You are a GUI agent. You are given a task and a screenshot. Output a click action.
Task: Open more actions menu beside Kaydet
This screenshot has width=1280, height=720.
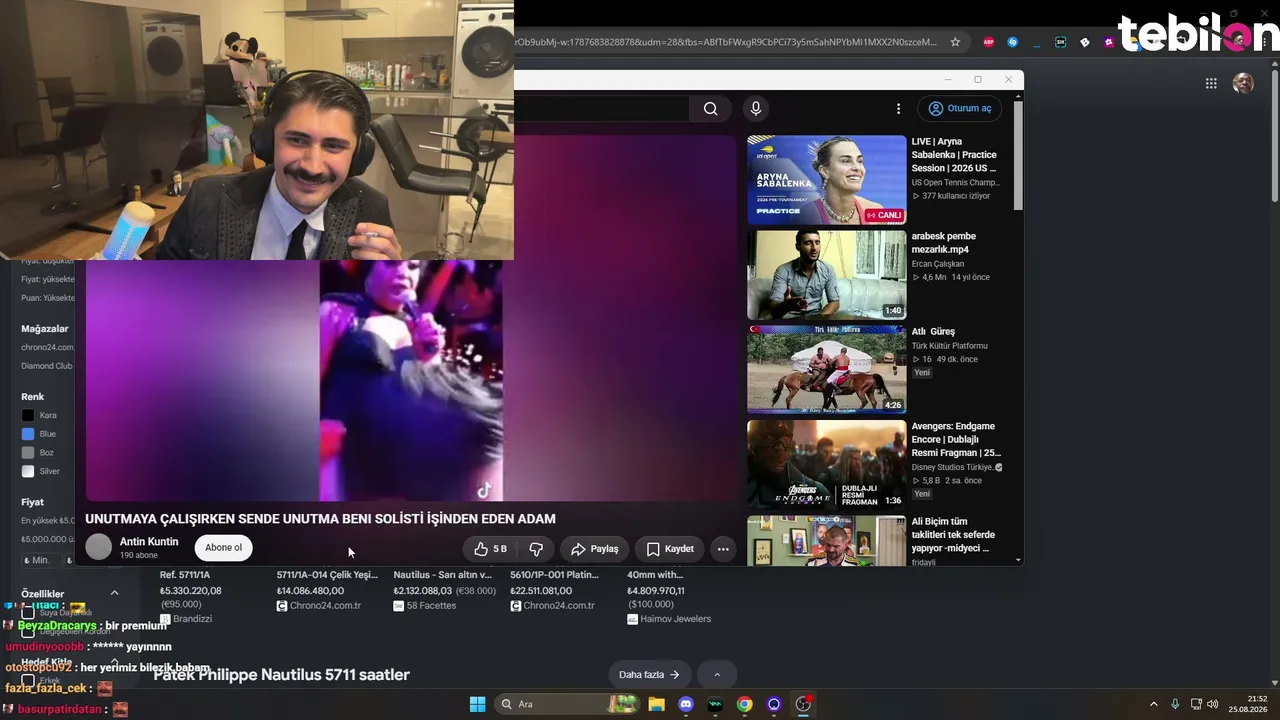pos(723,549)
